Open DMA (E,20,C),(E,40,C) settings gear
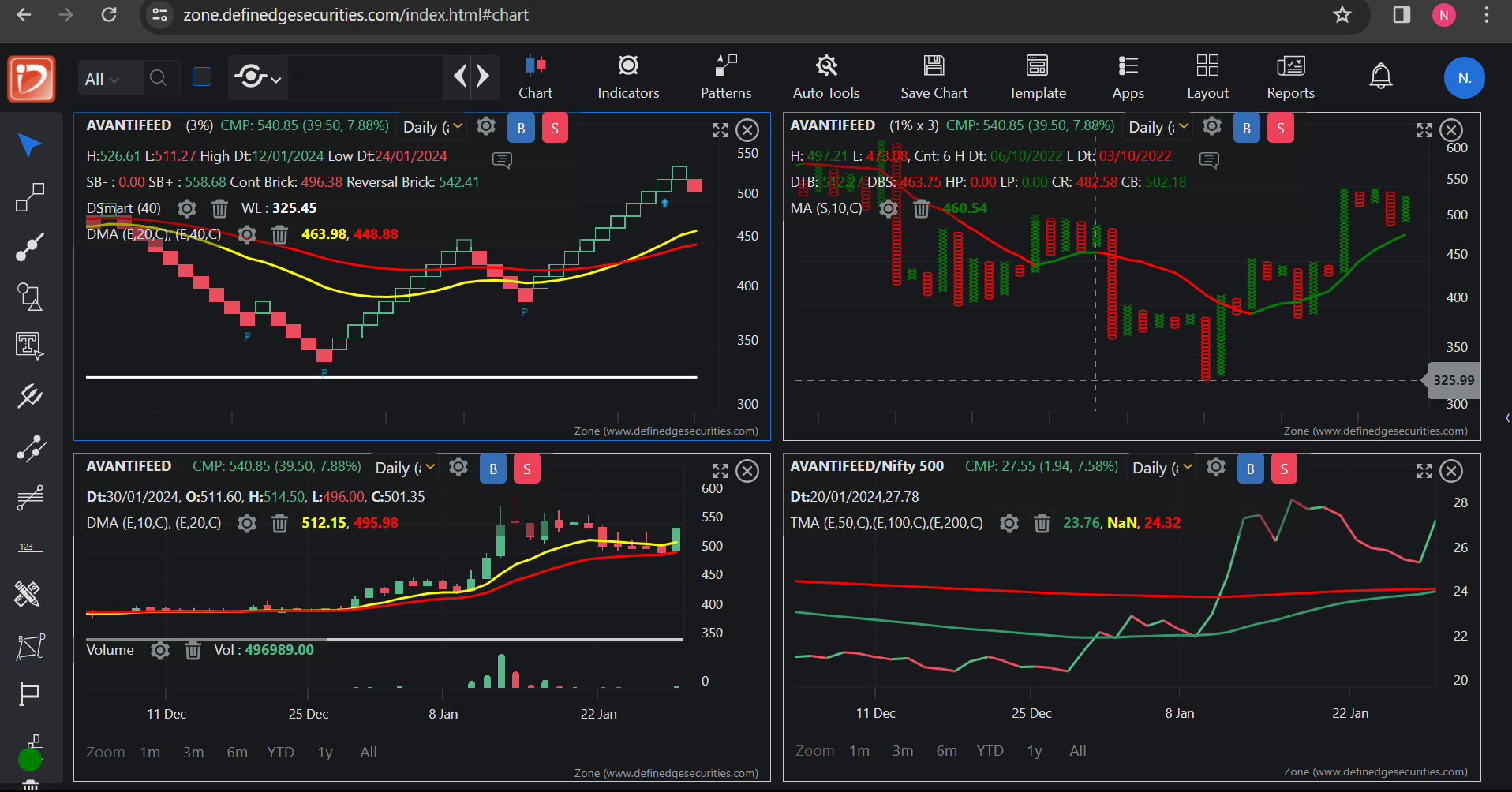Screen dimensions: 1512x792 pos(247,234)
